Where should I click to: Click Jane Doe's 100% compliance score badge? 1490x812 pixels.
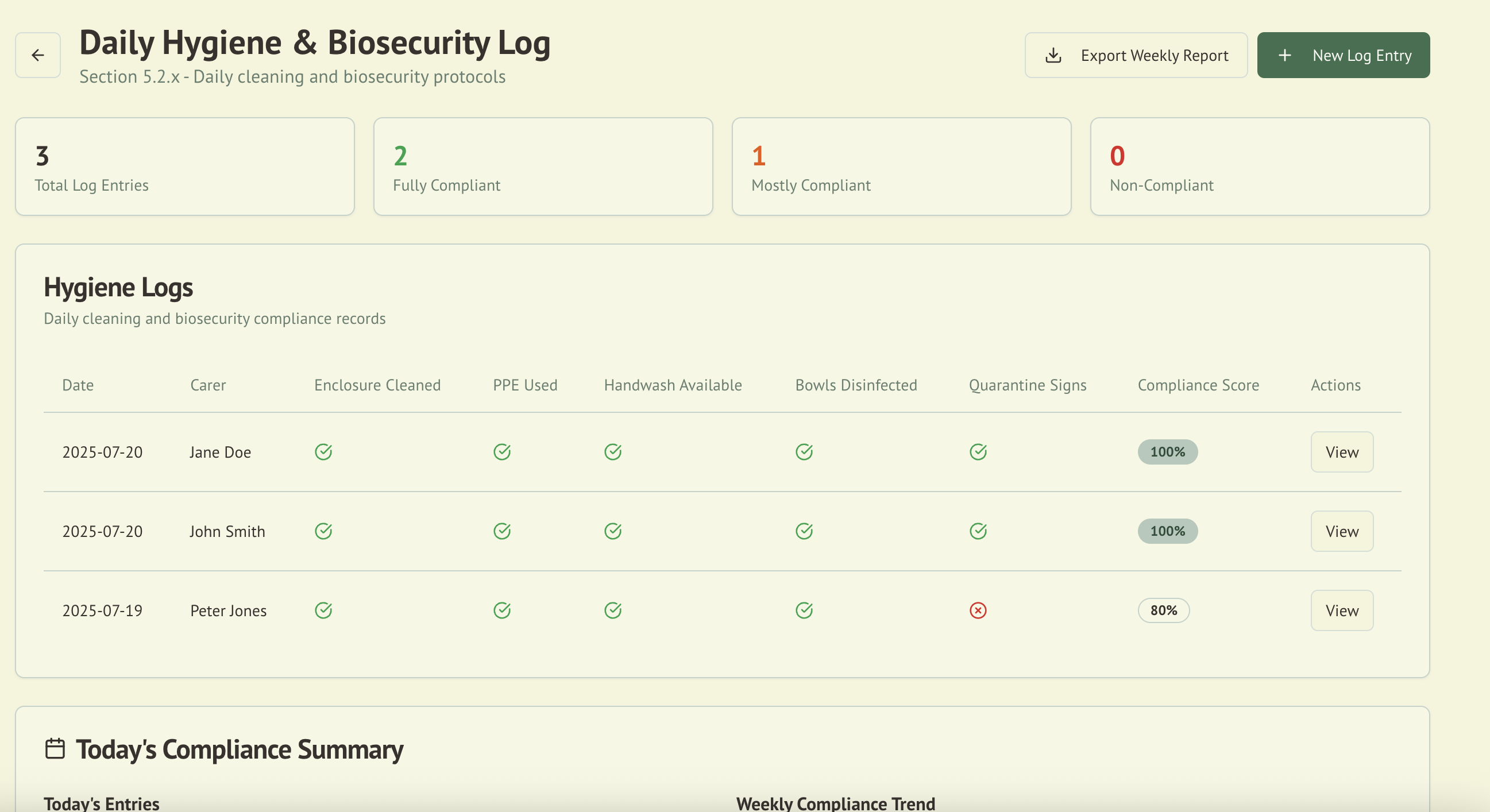pyautogui.click(x=1167, y=453)
